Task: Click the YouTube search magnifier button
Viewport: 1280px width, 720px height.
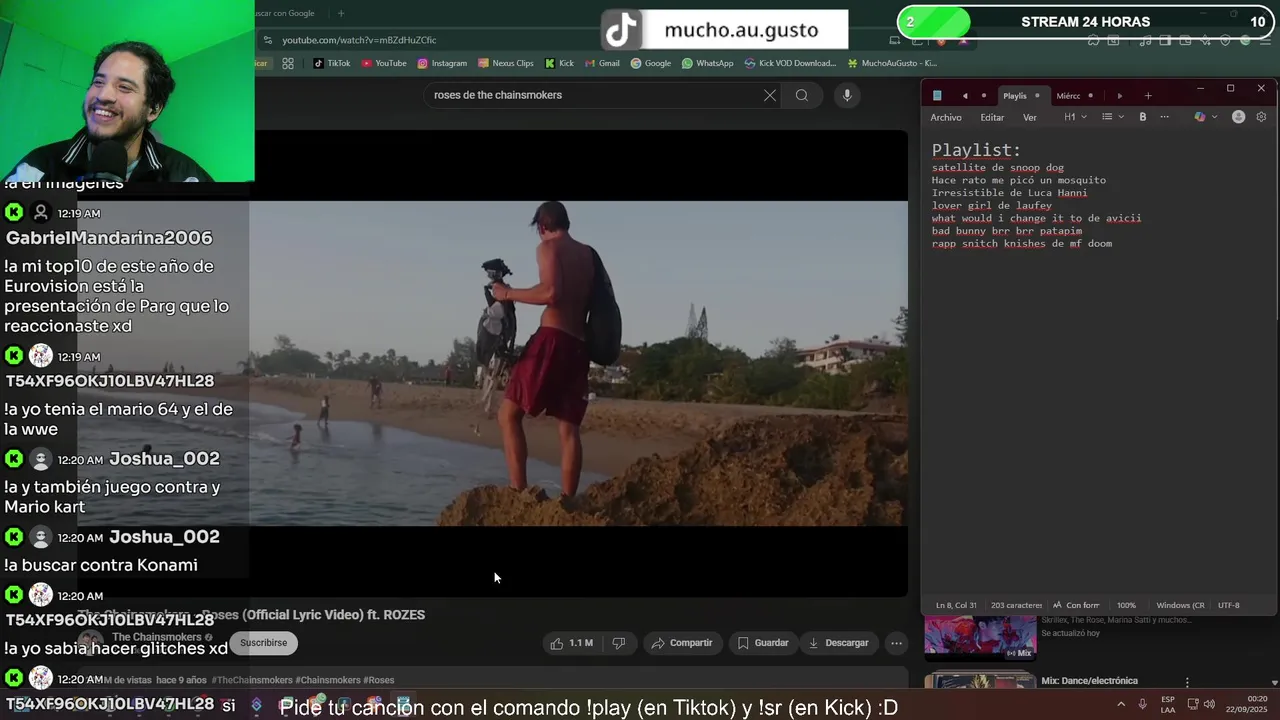Action: point(801,95)
